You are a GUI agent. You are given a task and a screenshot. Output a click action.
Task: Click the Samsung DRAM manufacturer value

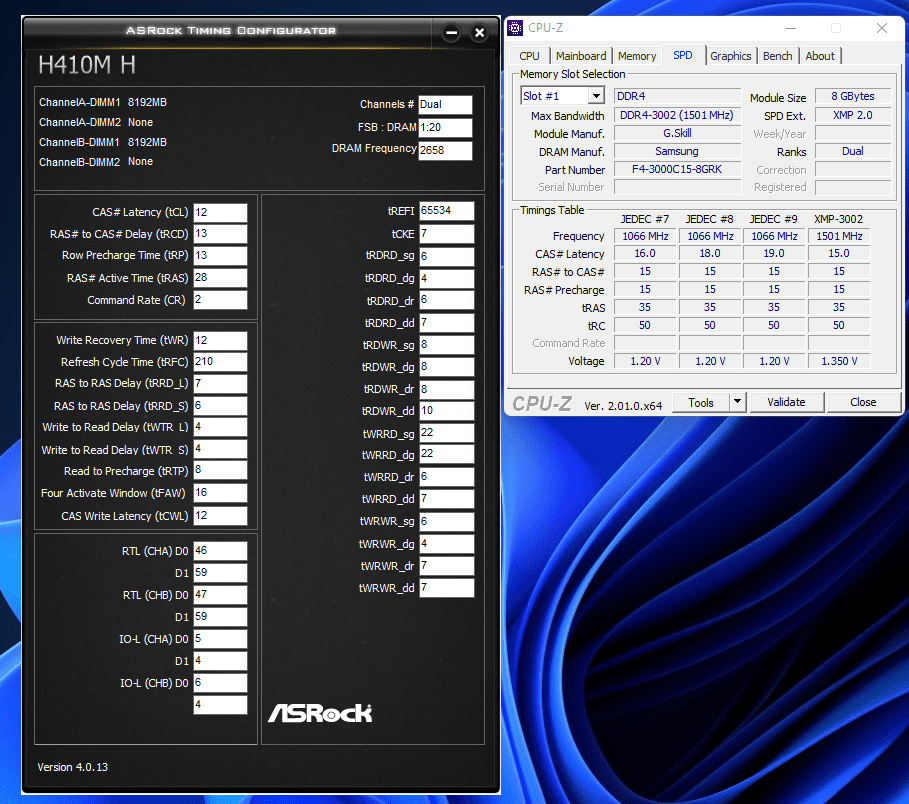[677, 151]
